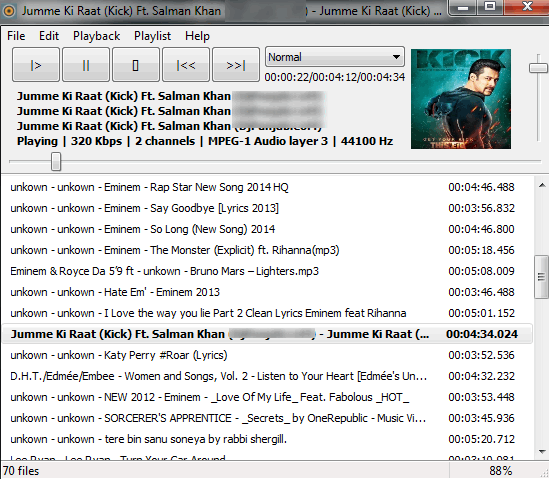The image size is (549, 479).
Task: Select Hate Em' - Eminem 2013 track
Action: point(267,292)
